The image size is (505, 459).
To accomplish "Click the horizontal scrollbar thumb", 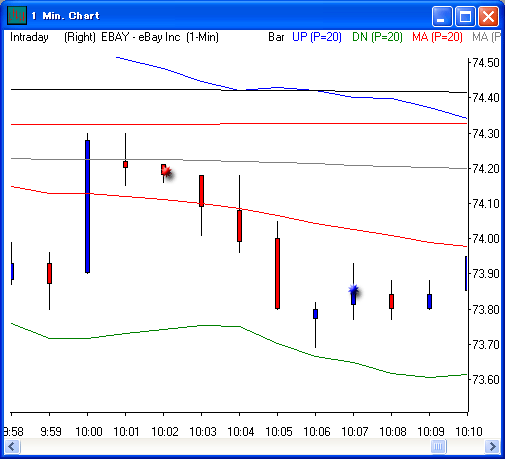I will point(438,446).
